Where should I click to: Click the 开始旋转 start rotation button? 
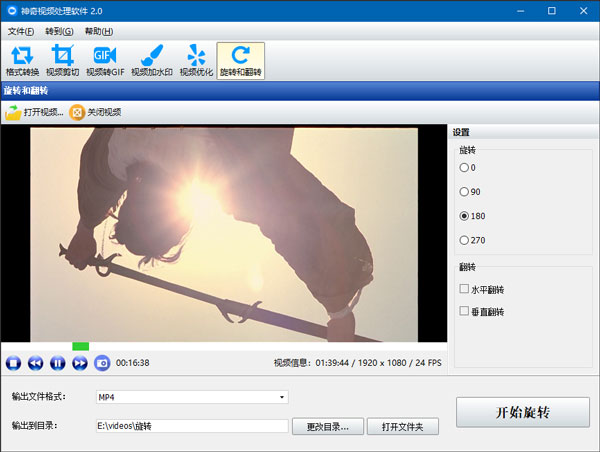523,412
